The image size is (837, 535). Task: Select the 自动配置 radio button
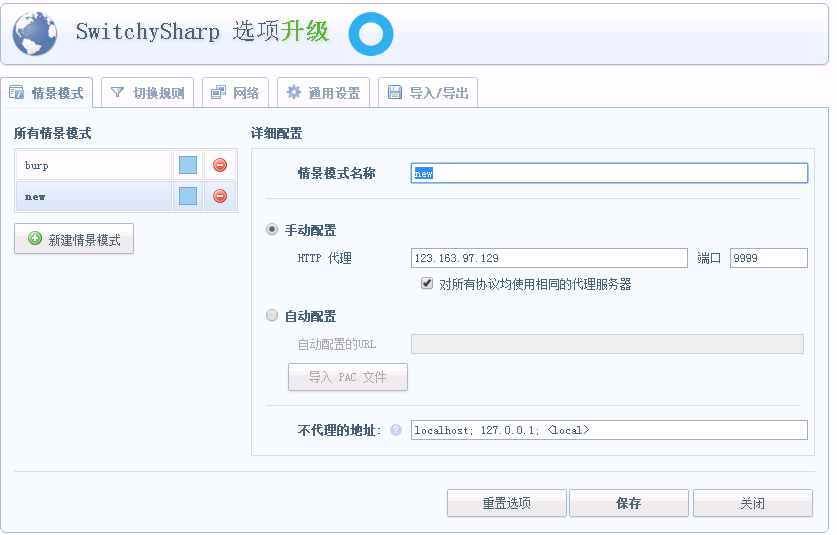[272, 316]
